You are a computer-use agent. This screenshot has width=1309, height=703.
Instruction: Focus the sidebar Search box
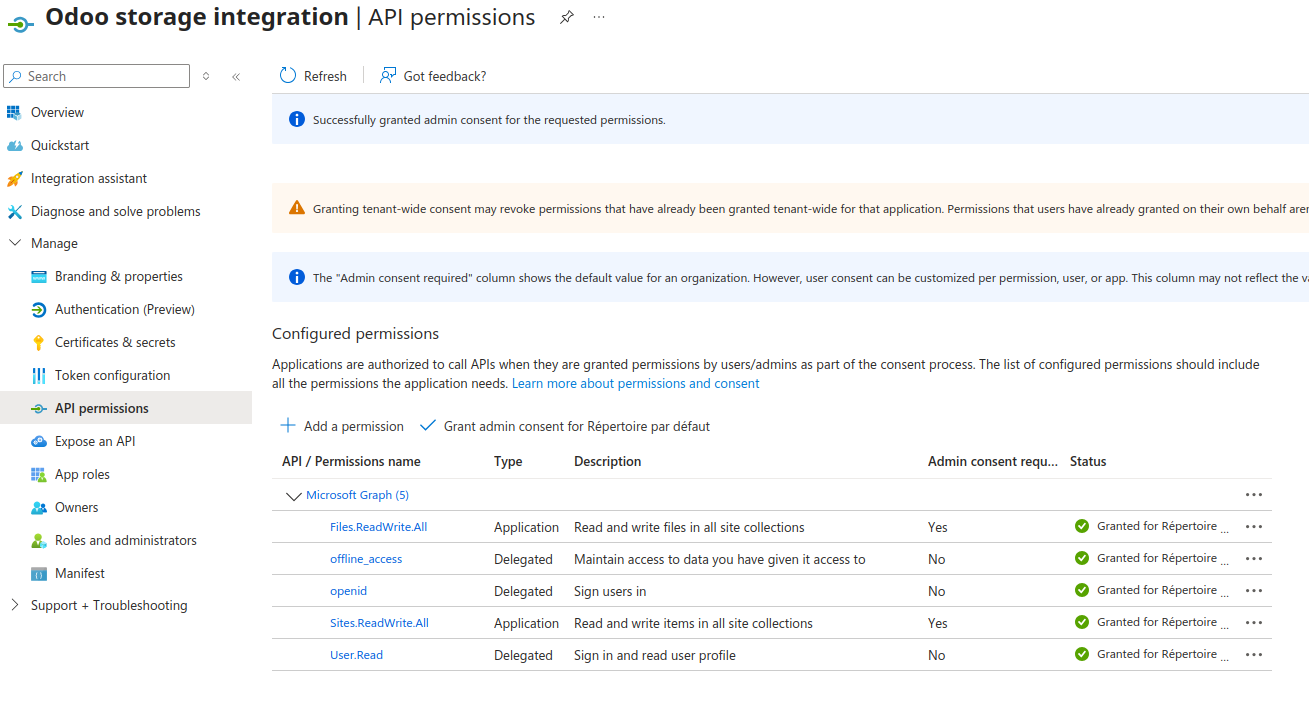(97, 76)
